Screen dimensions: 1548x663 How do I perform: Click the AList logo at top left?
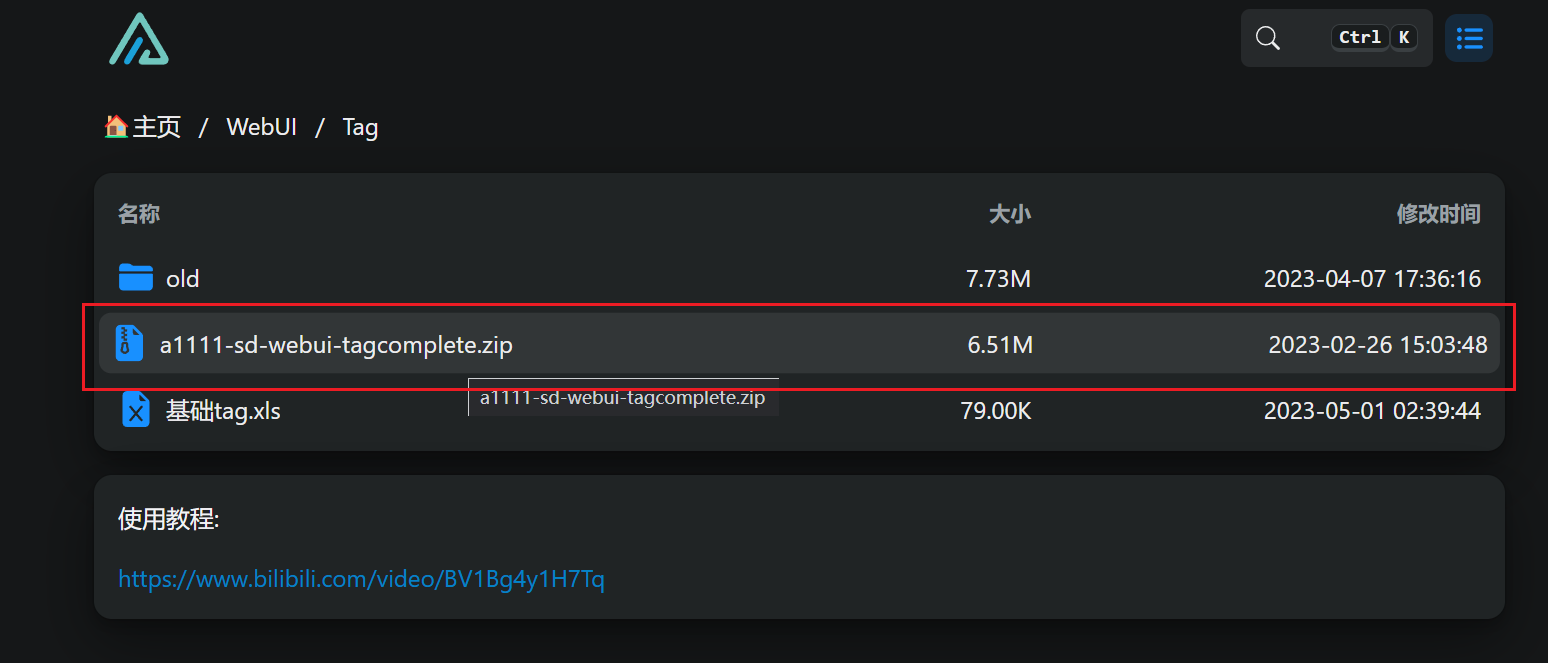tap(139, 39)
